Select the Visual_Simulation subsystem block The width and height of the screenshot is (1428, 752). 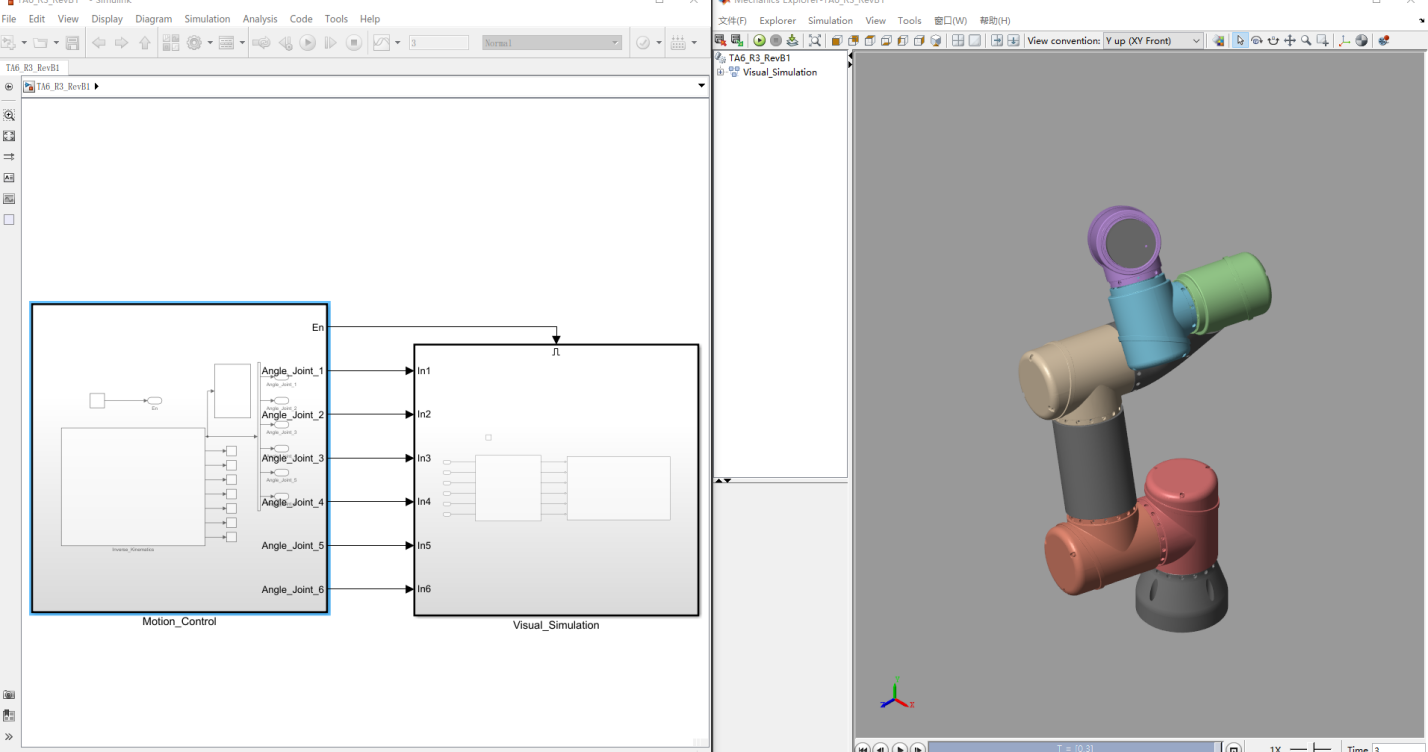pos(556,480)
